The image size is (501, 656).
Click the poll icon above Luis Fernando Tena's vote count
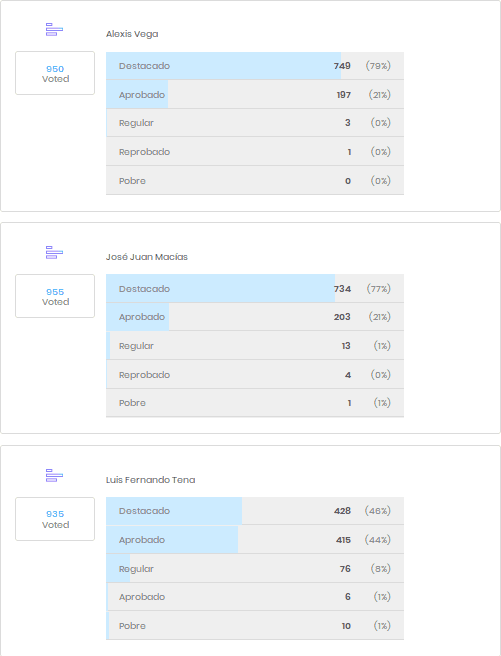click(x=54, y=476)
